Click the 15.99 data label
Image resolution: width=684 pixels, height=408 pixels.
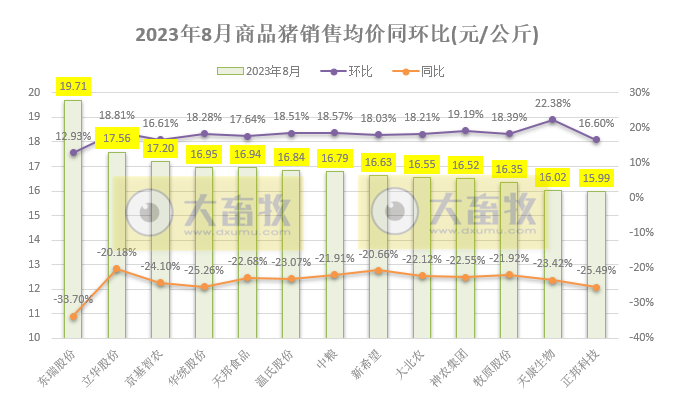tap(596, 178)
